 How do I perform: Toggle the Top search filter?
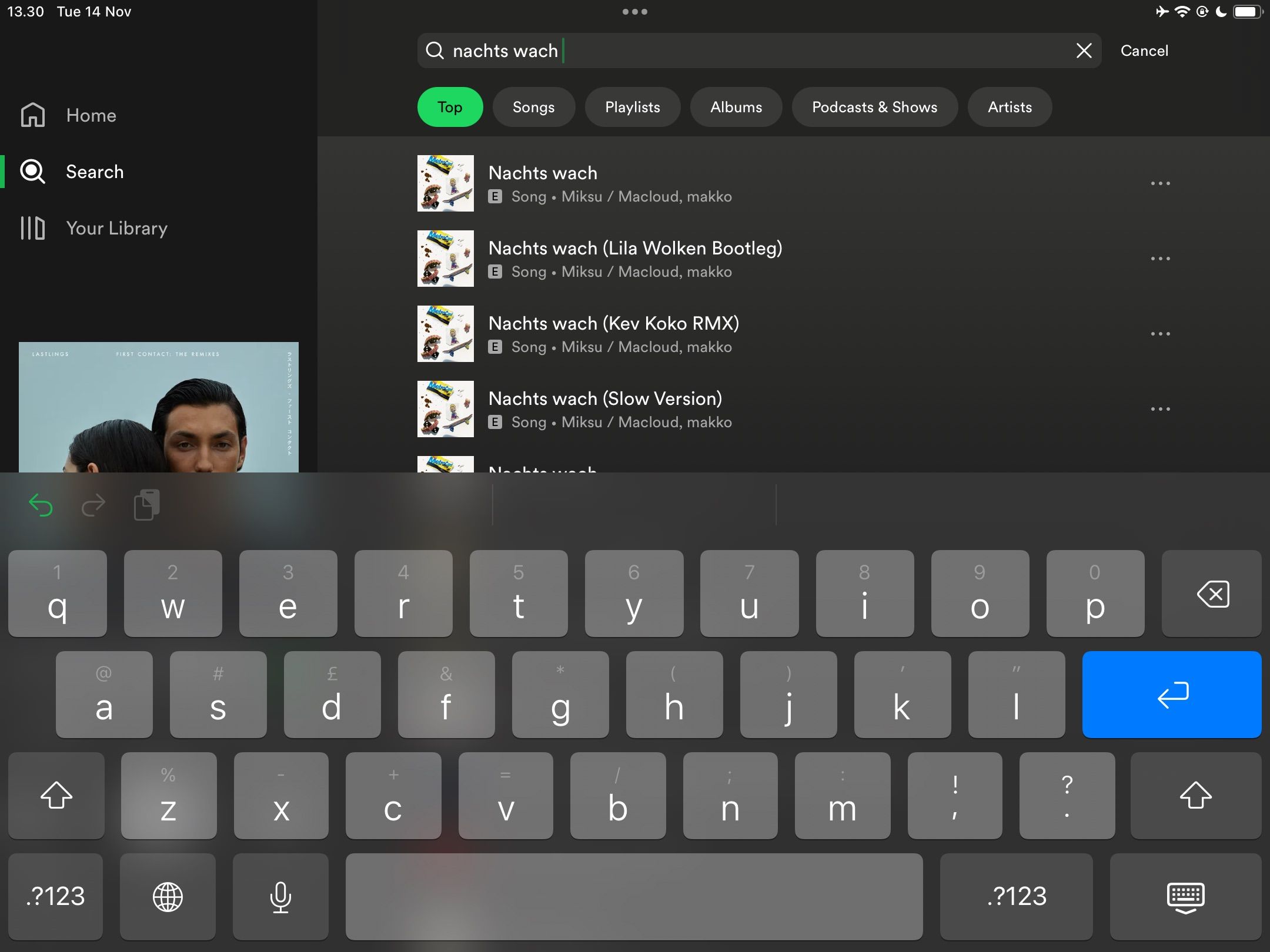pyautogui.click(x=450, y=107)
